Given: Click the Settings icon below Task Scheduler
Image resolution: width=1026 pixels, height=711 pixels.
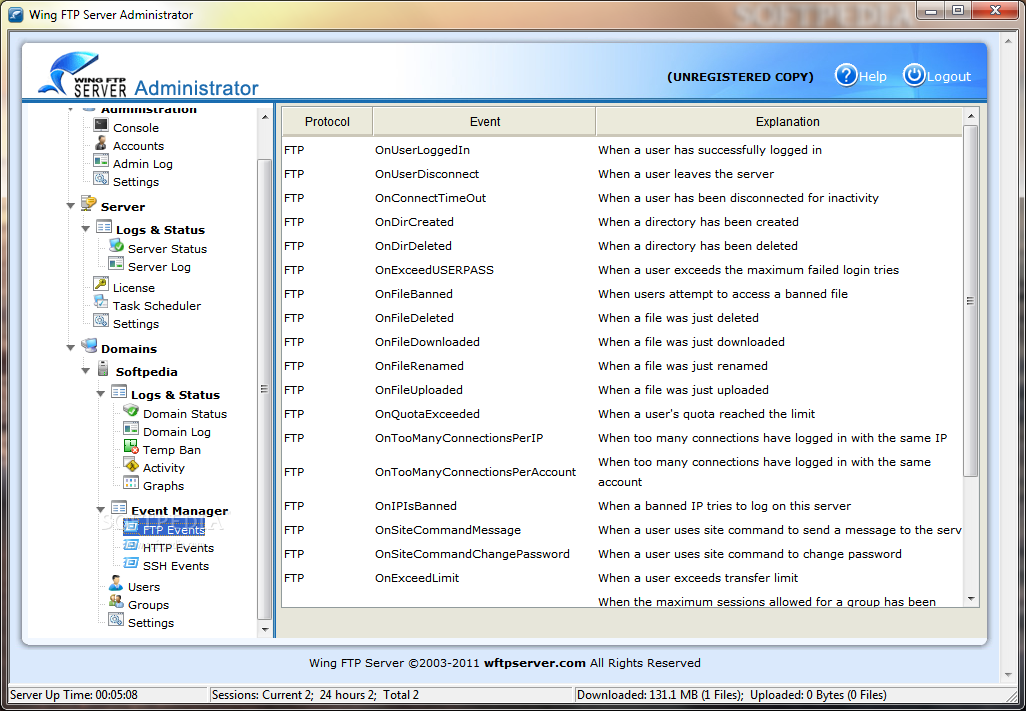Looking at the screenshot, I should [101, 321].
